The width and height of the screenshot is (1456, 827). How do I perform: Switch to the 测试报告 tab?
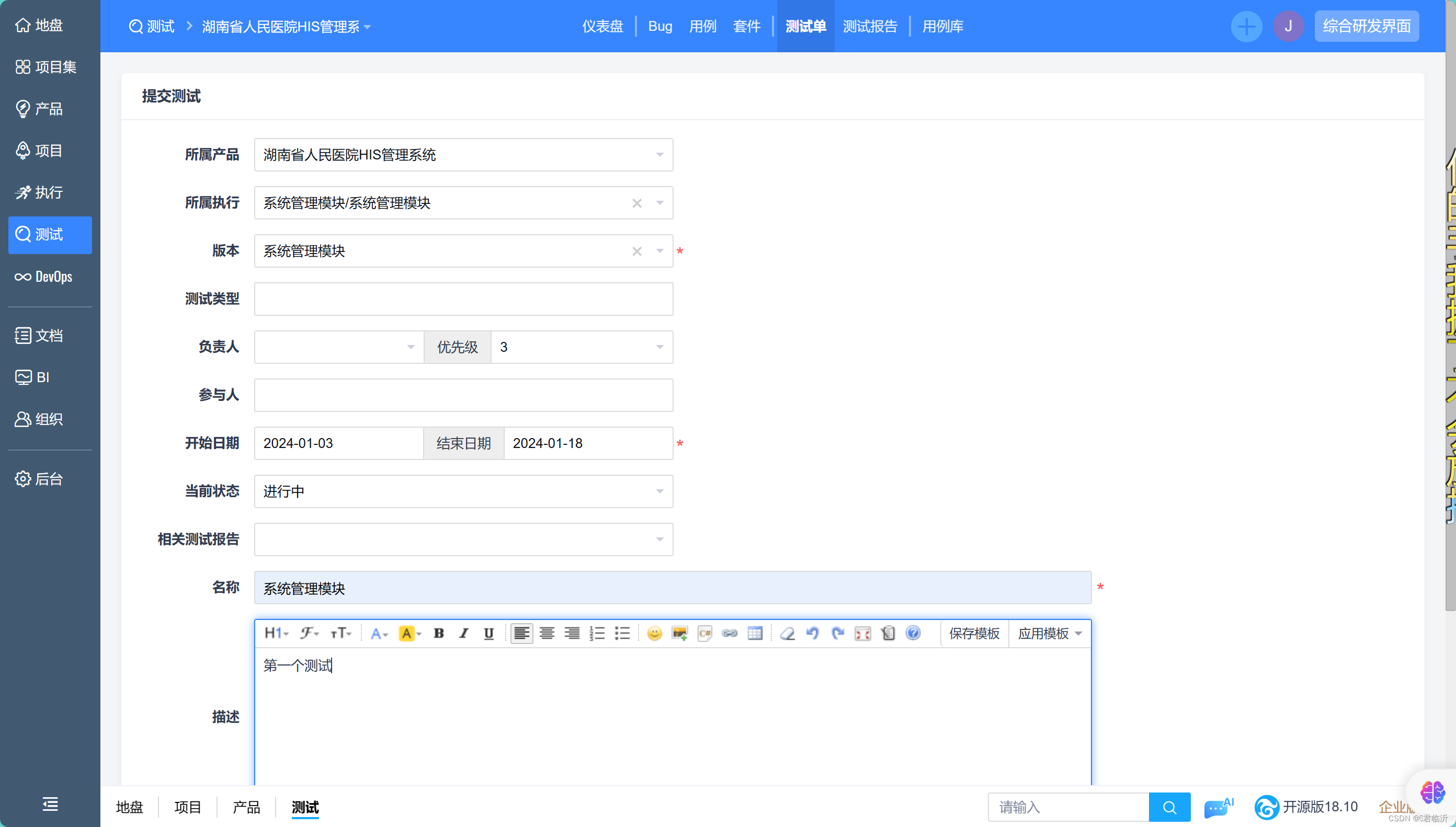[870, 26]
